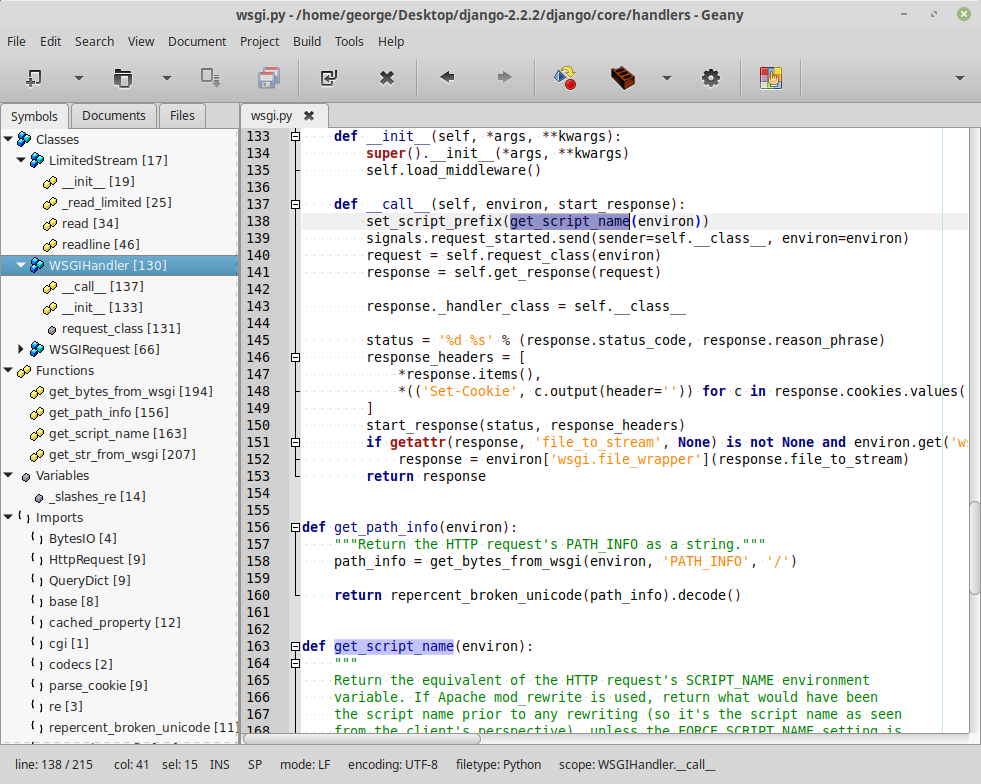Screen dimensions: 981x784
Task: Click the Compile toolbar icon
Action: 565,78
